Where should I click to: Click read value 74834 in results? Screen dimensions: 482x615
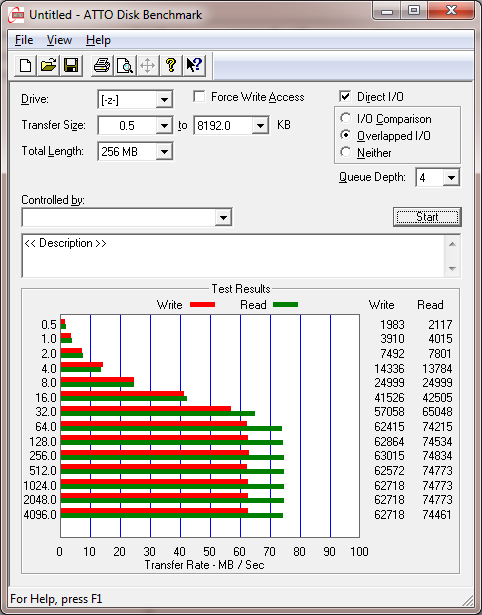point(437,456)
